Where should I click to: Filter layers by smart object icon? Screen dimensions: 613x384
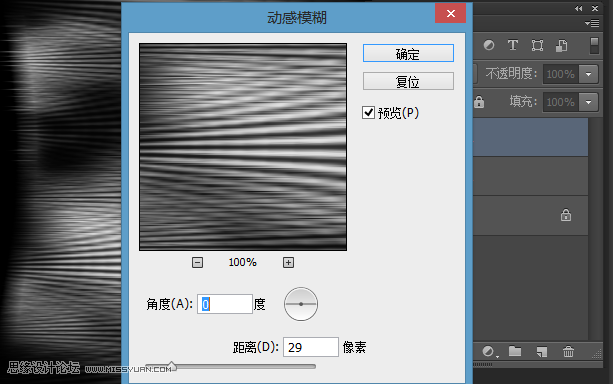pyautogui.click(x=562, y=45)
